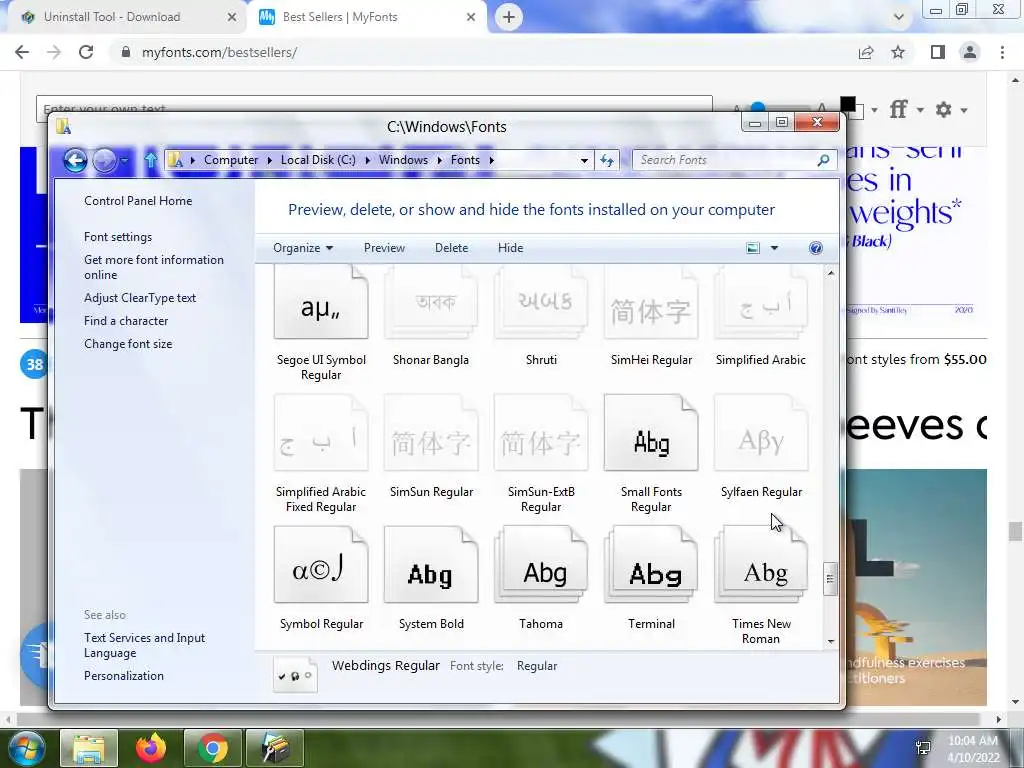Open Chrome side panel icon
This screenshot has width=1024, height=768.
tap(938, 52)
